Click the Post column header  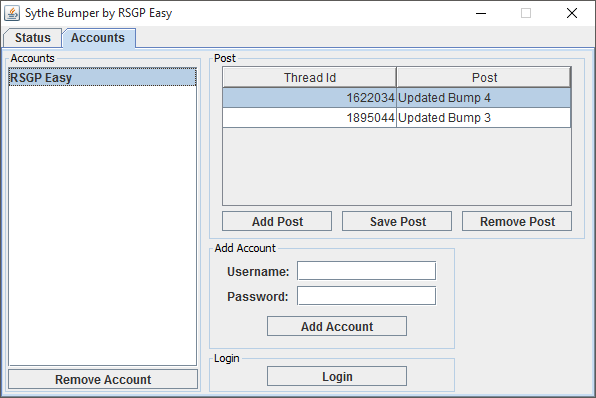[484, 78]
